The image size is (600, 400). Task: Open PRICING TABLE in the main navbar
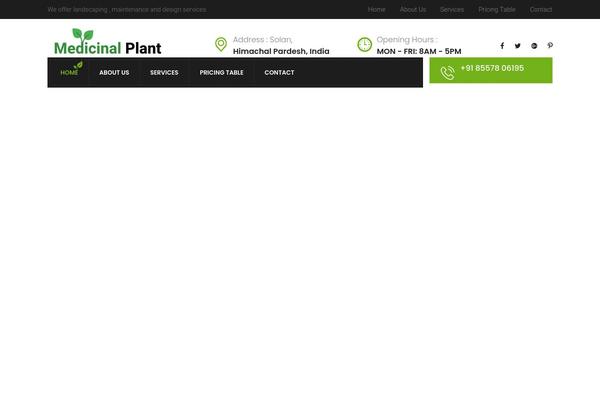pos(221,72)
